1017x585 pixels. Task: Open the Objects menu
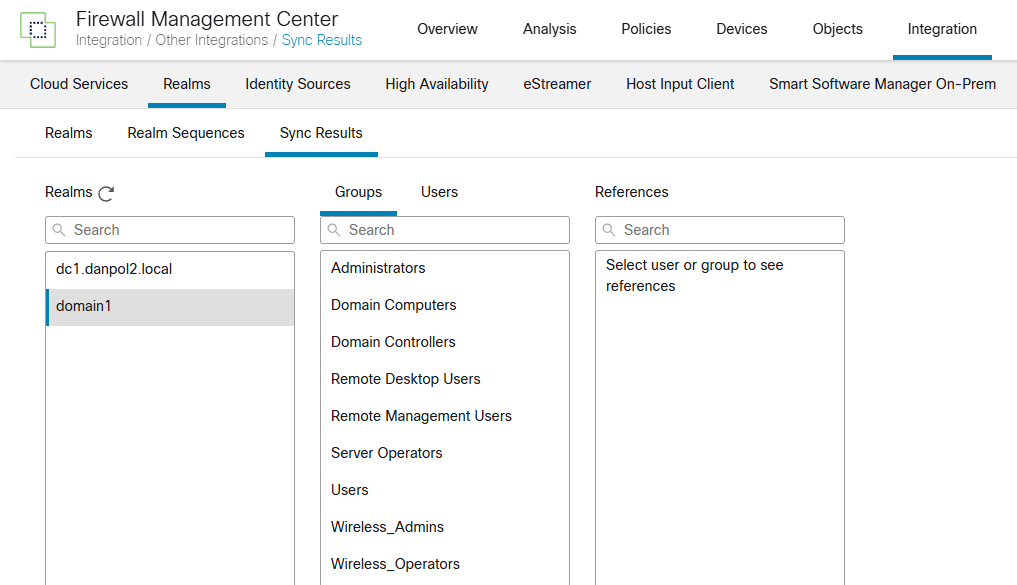pyautogui.click(x=837, y=29)
